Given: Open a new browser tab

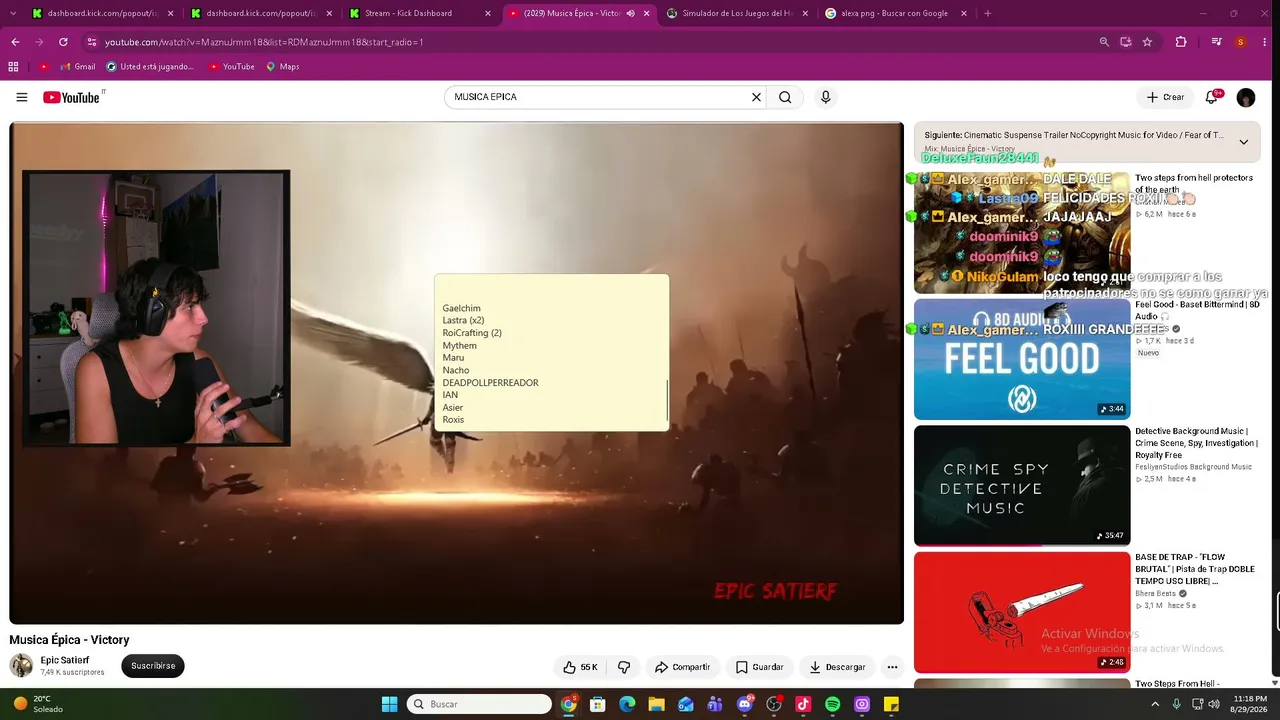Looking at the screenshot, I should [987, 13].
